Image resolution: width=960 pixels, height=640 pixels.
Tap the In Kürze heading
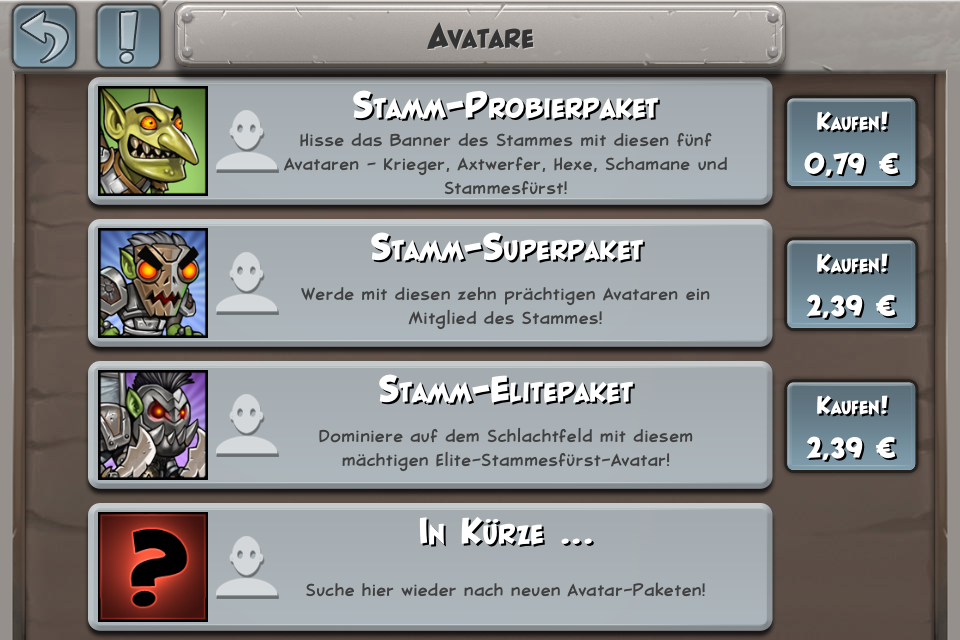pyautogui.click(x=506, y=532)
